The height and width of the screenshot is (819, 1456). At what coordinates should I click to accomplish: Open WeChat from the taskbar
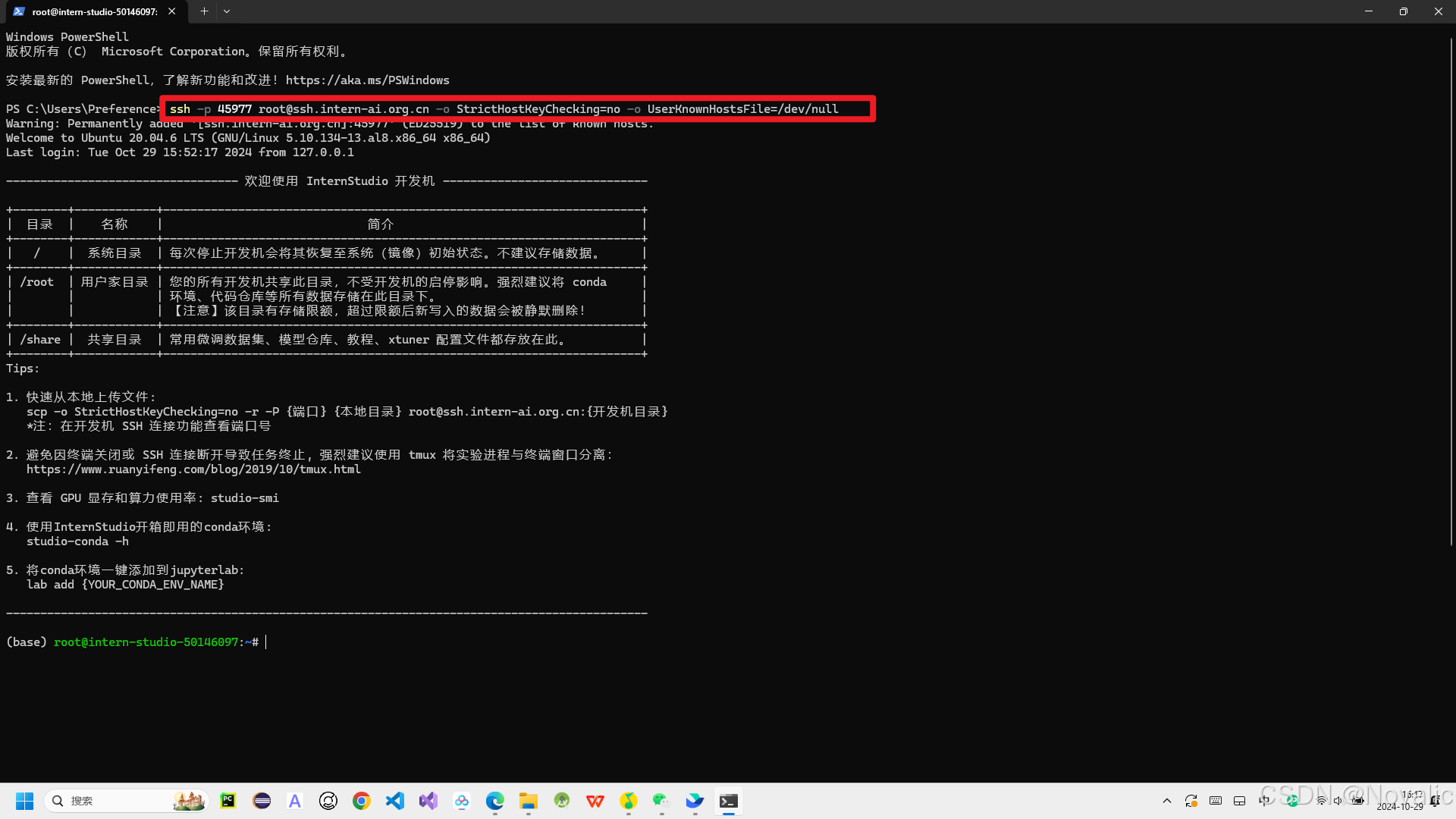click(x=661, y=801)
